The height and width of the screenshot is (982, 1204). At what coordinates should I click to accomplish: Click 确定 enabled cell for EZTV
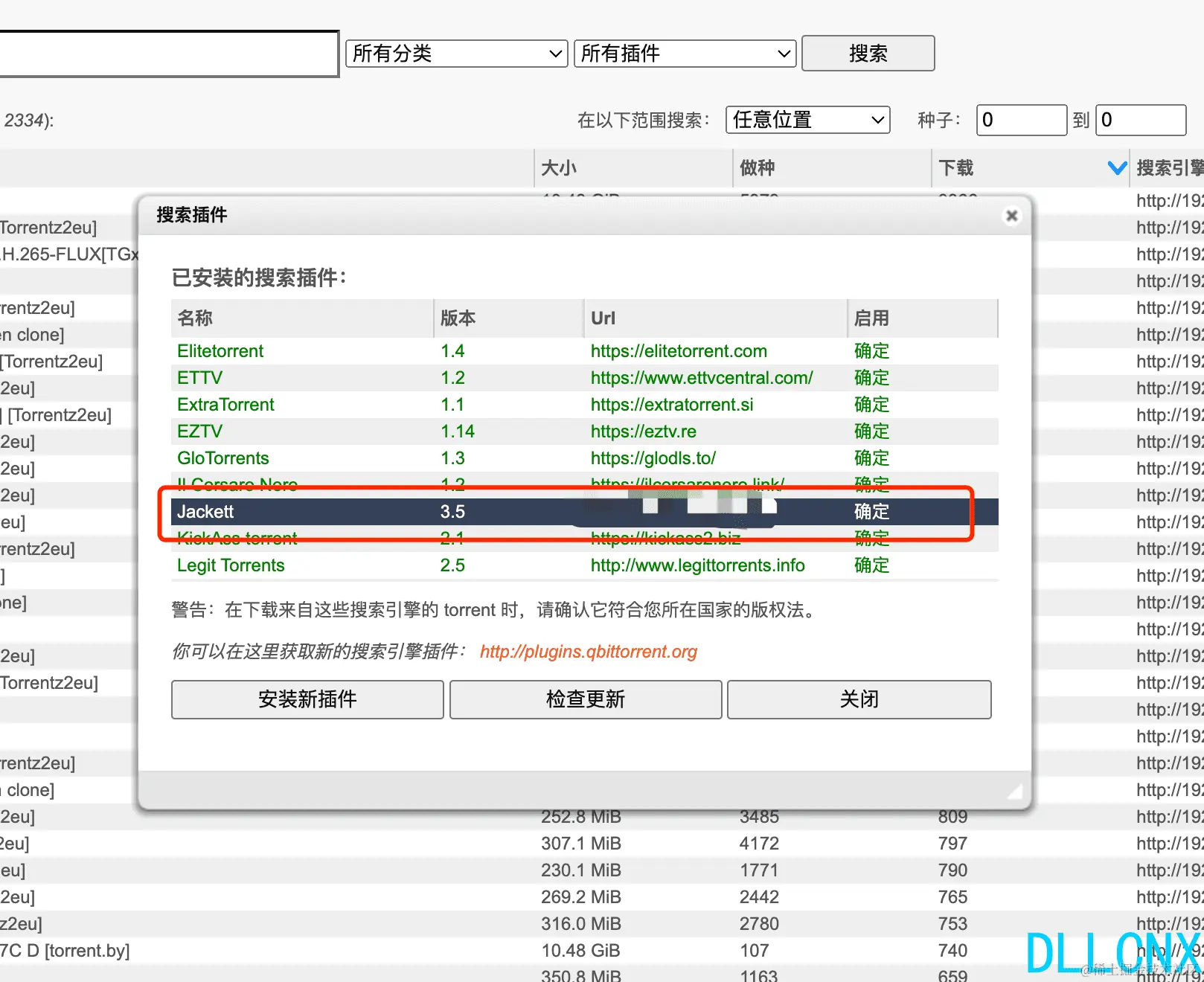point(871,431)
